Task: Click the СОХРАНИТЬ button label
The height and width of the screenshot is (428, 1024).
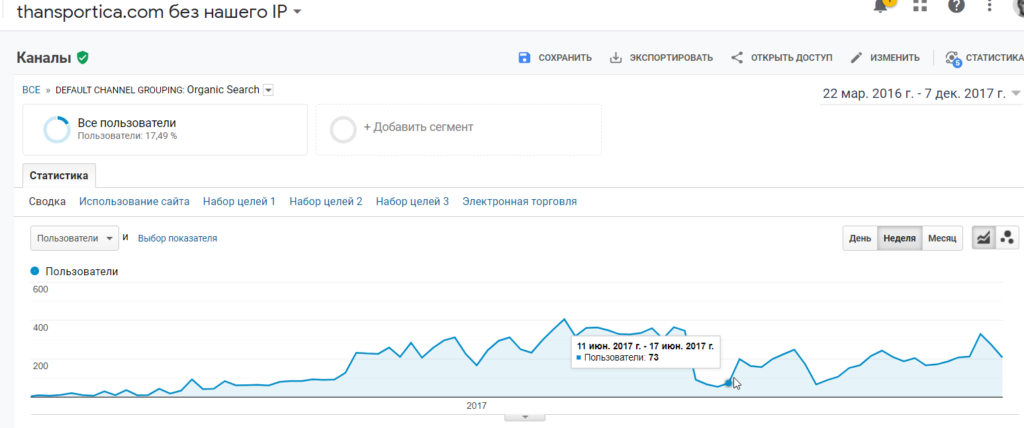Action: (565, 58)
